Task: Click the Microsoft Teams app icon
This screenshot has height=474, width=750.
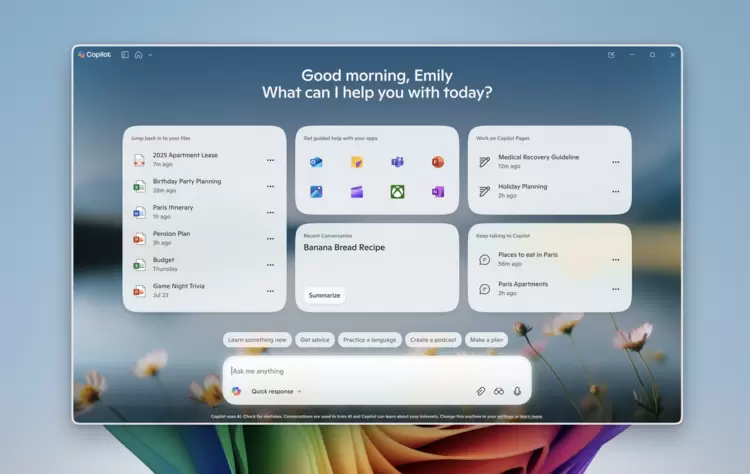Action: click(x=397, y=162)
